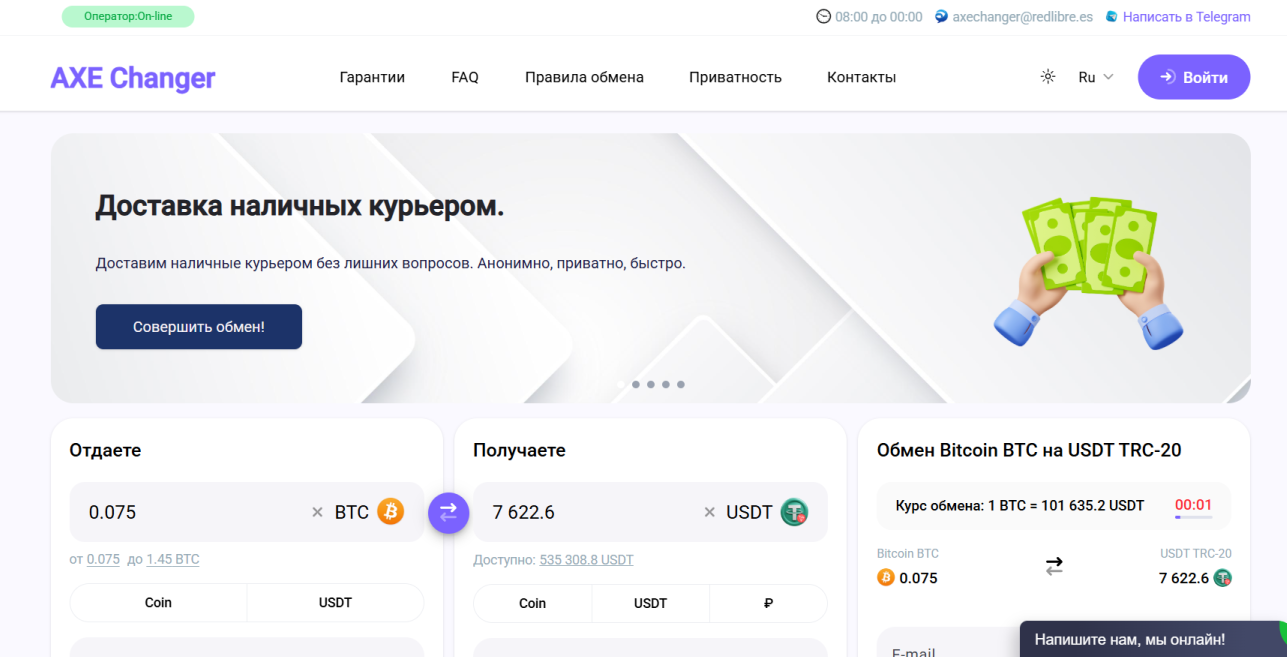Click the Написать в Telegram link

point(1186,17)
